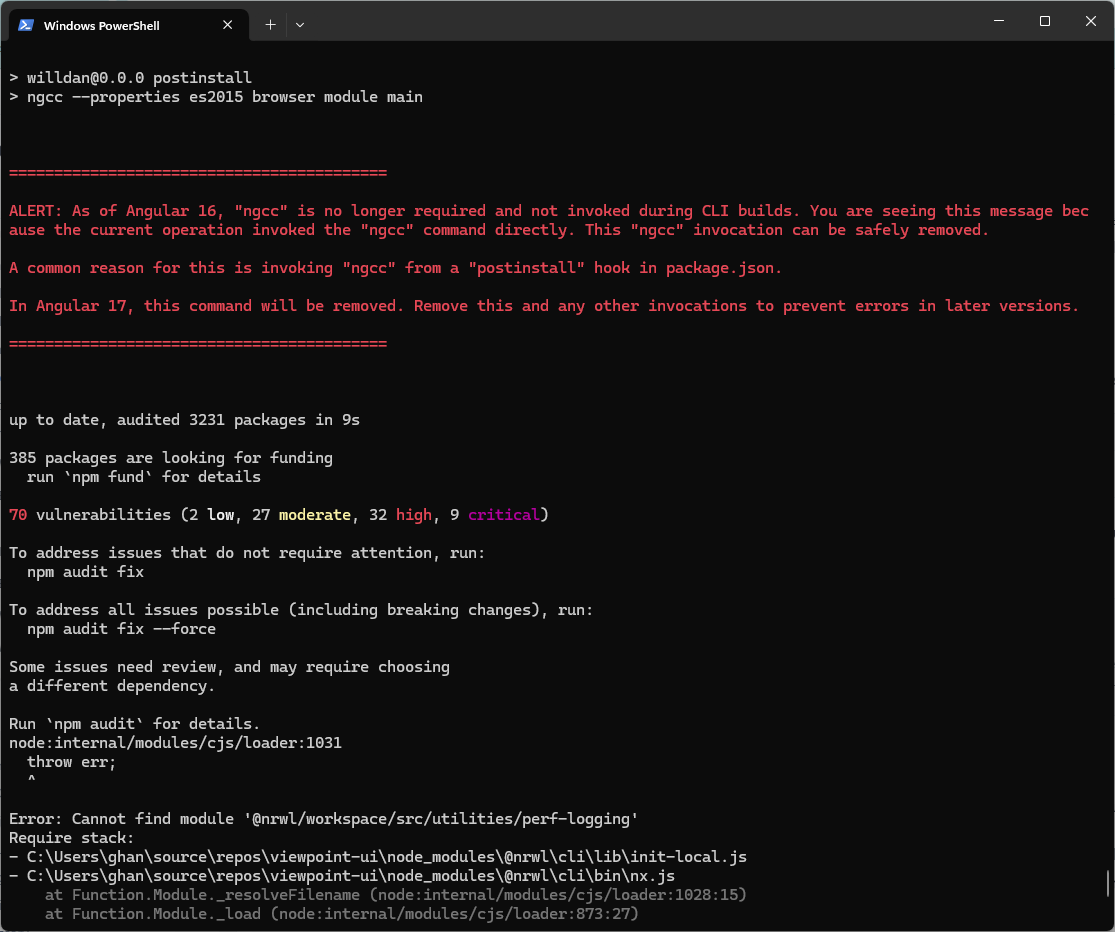The width and height of the screenshot is (1115, 932).
Task: Click the 'In Angular 17, this command' line
Action: coord(544,306)
